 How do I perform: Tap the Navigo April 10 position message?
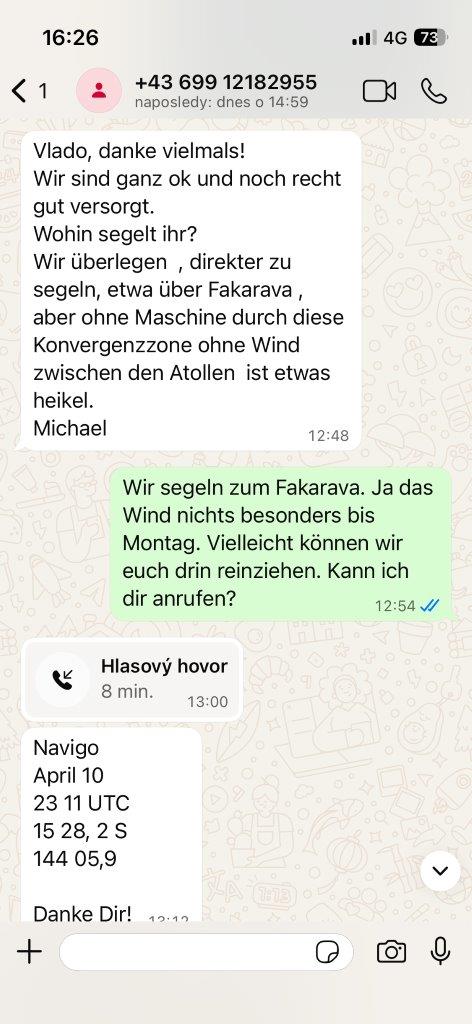[x=112, y=825]
